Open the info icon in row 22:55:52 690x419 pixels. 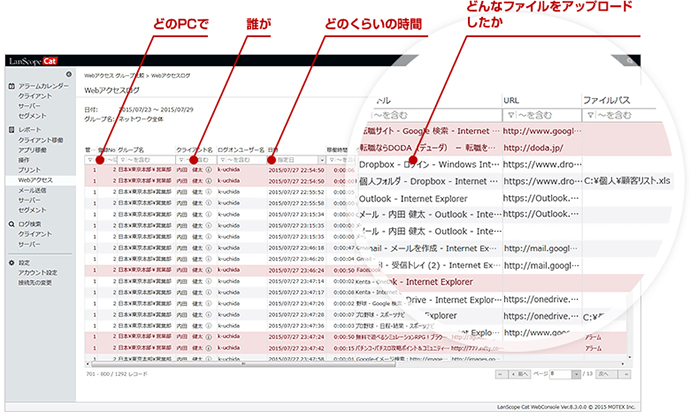tap(209, 192)
